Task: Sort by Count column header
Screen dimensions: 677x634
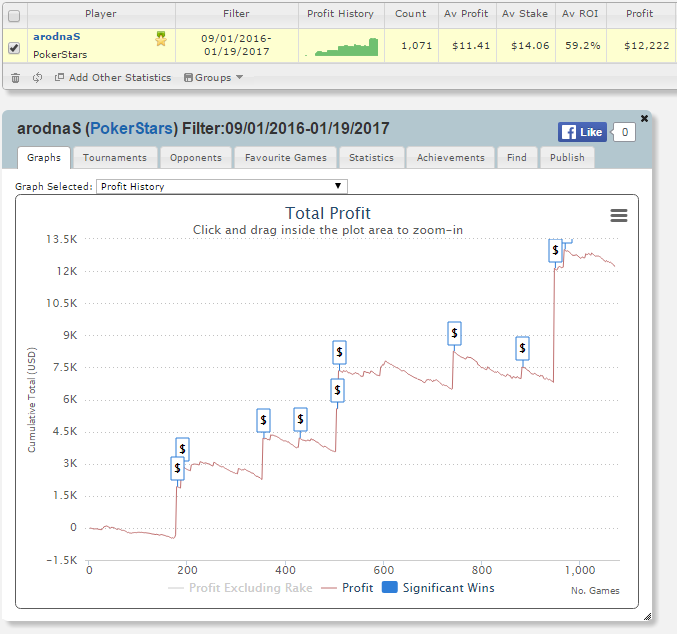Action: [x=410, y=14]
